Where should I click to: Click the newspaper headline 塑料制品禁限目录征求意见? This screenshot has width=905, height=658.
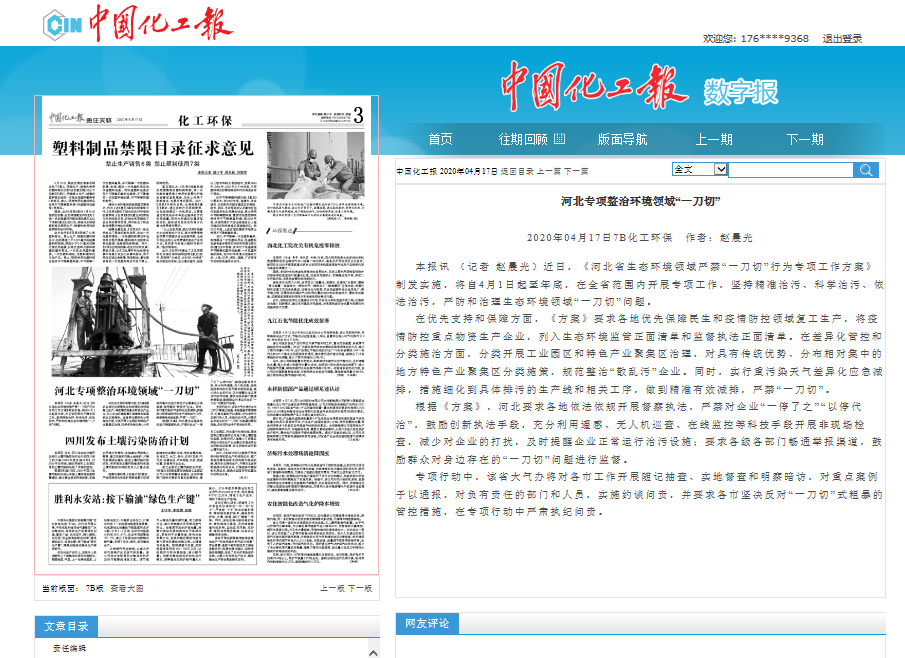(x=153, y=148)
